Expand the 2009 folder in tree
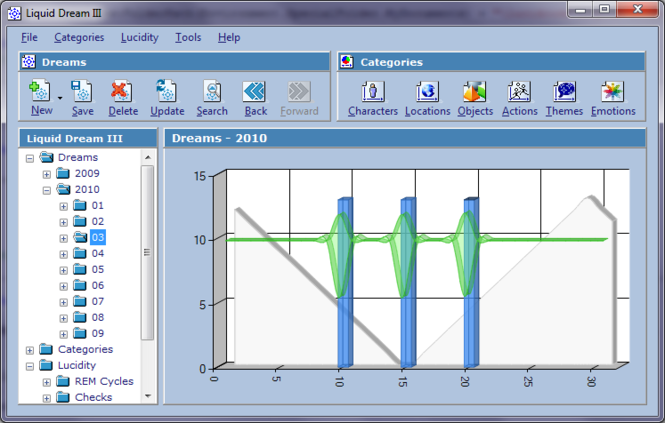665x423 pixels. (46, 174)
